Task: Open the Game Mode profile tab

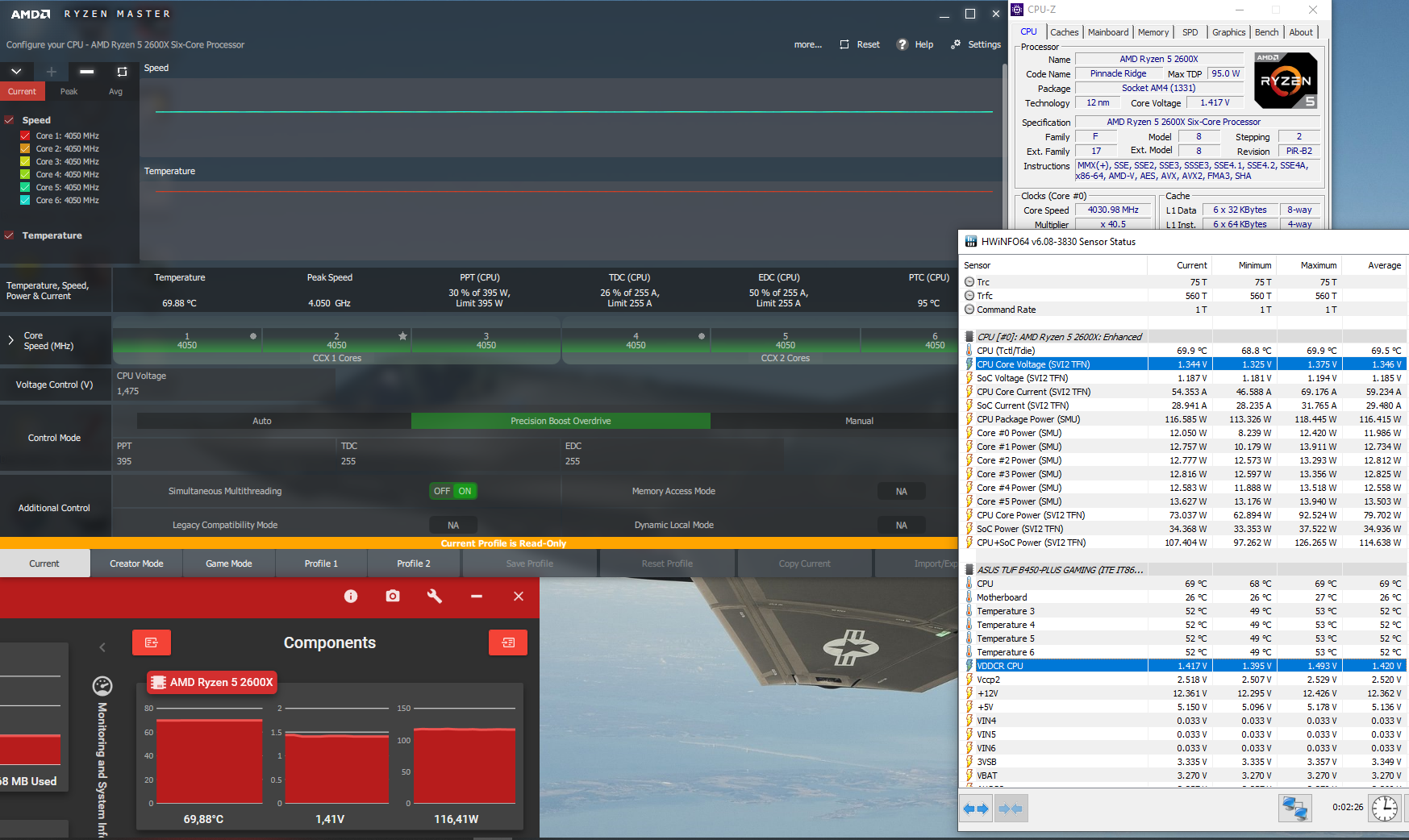Action: click(229, 563)
